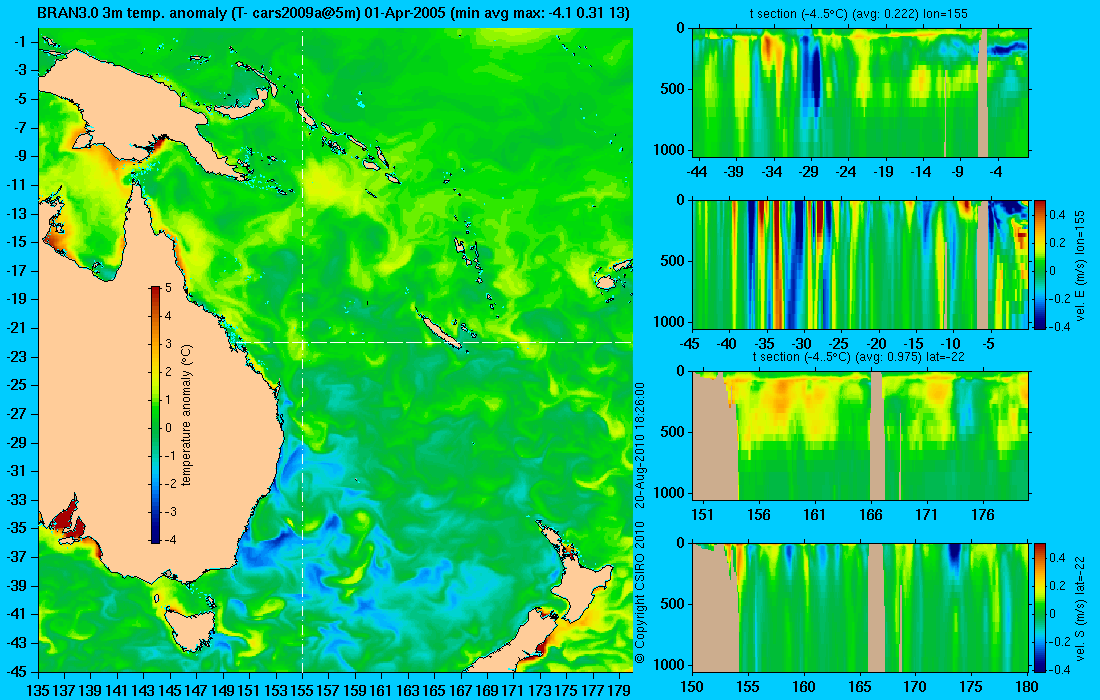Click the "180" x-axis label, vel. S plot
This screenshot has height=700, width=1100.
tap(1027, 687)
